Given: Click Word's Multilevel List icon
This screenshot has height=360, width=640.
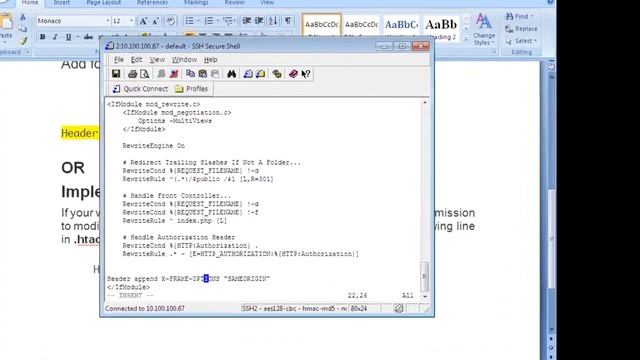Looking at the screenshot, I should pos(227,21).
